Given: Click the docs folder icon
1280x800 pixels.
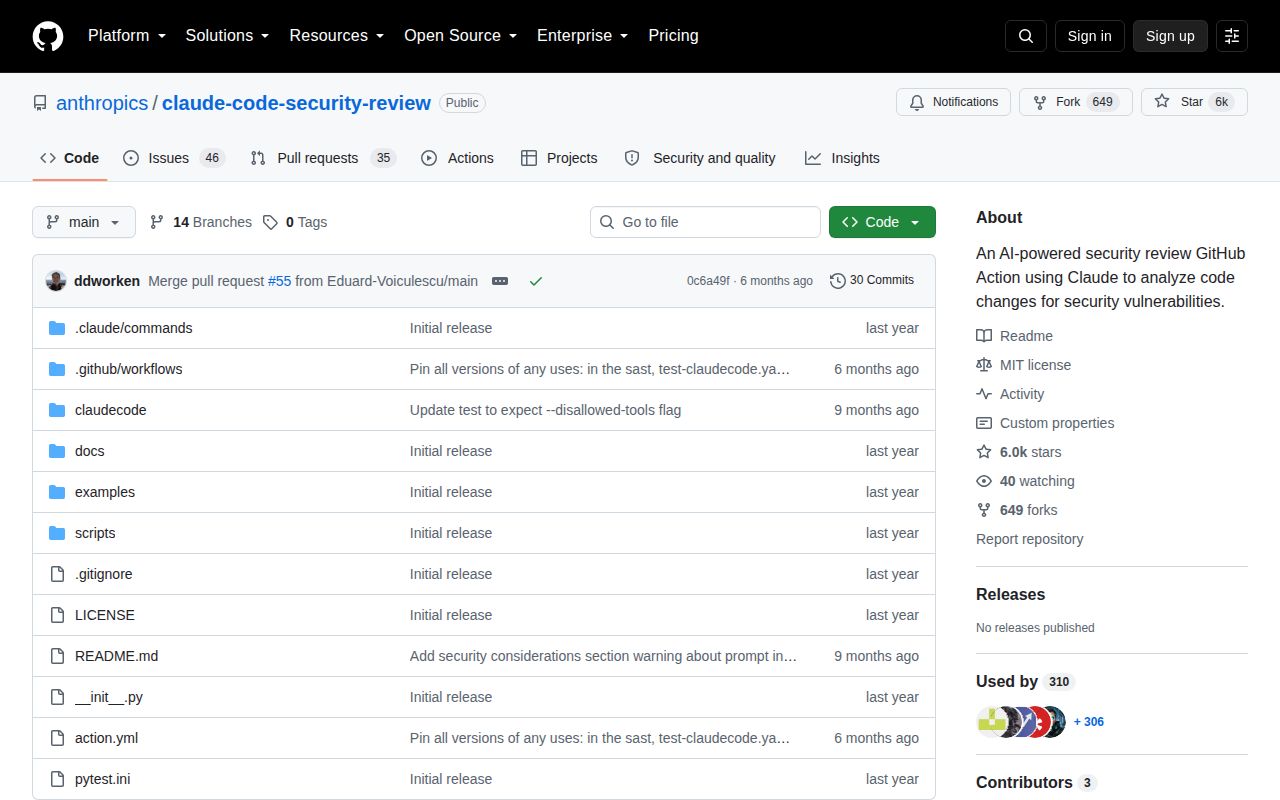Looking at the screenshot, I should 57,451.
